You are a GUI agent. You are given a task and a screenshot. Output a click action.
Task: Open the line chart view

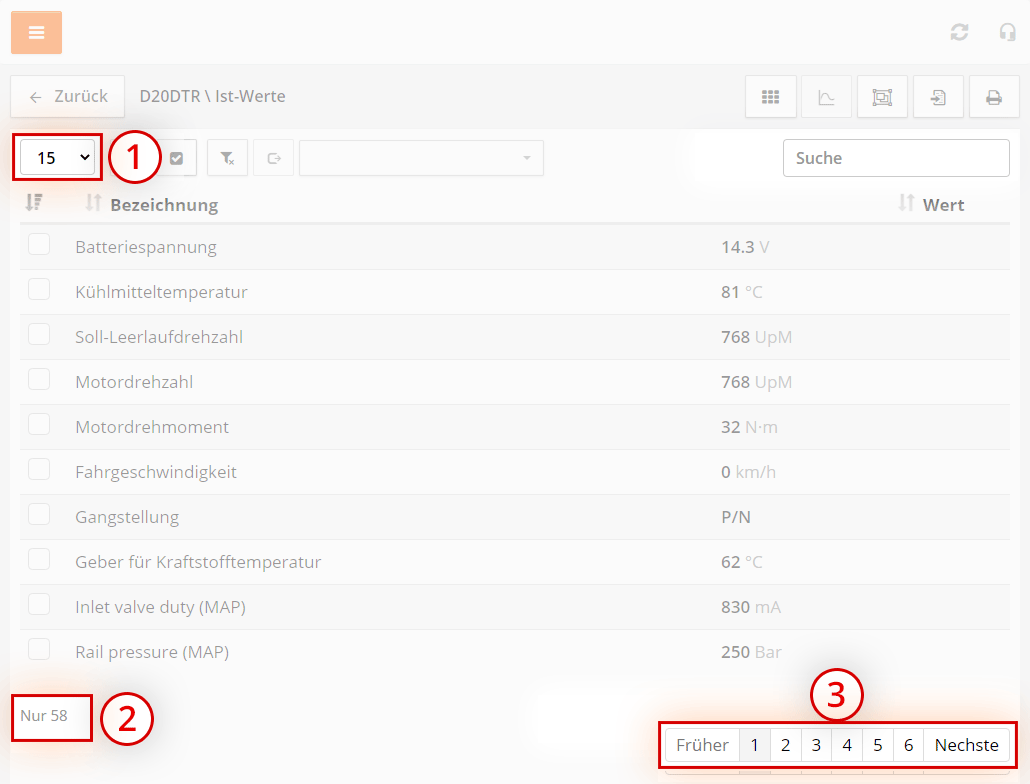click(826, 97)
